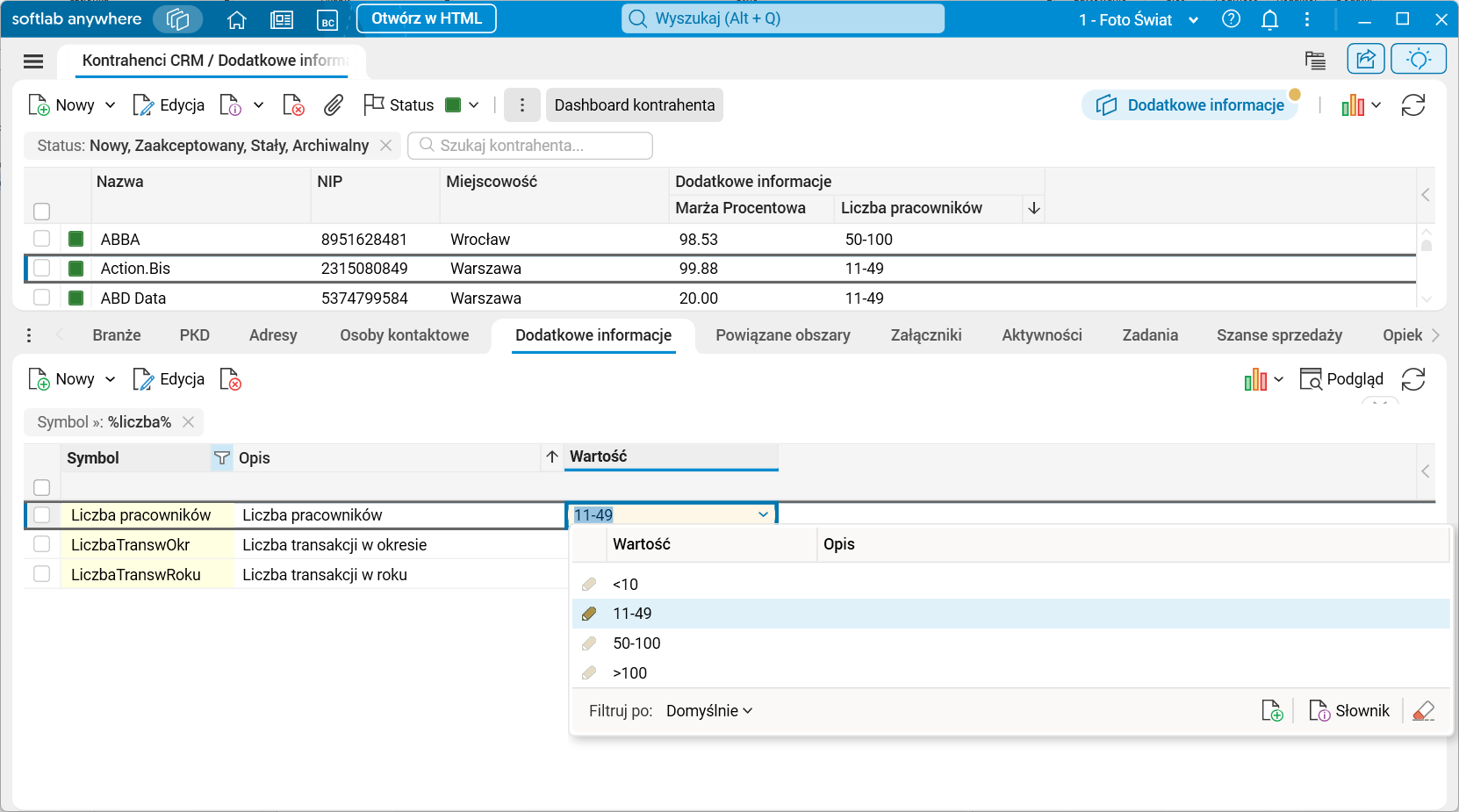Screen dimensions: 1459x812
Task: Expand the top chart dropdown arrow
Action: [x=1376, y=105]
